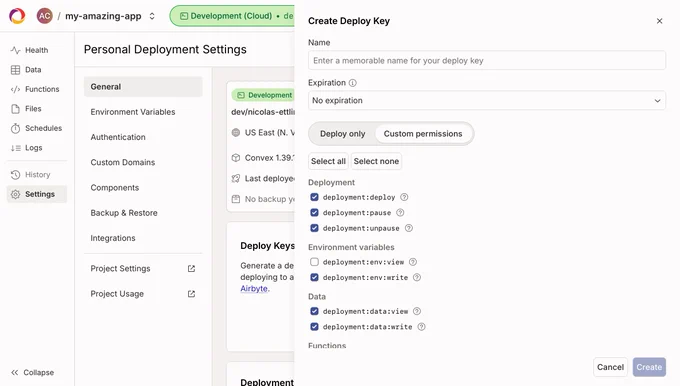
Task: Uncheck deployment:data:write permission
Action: 314,327
